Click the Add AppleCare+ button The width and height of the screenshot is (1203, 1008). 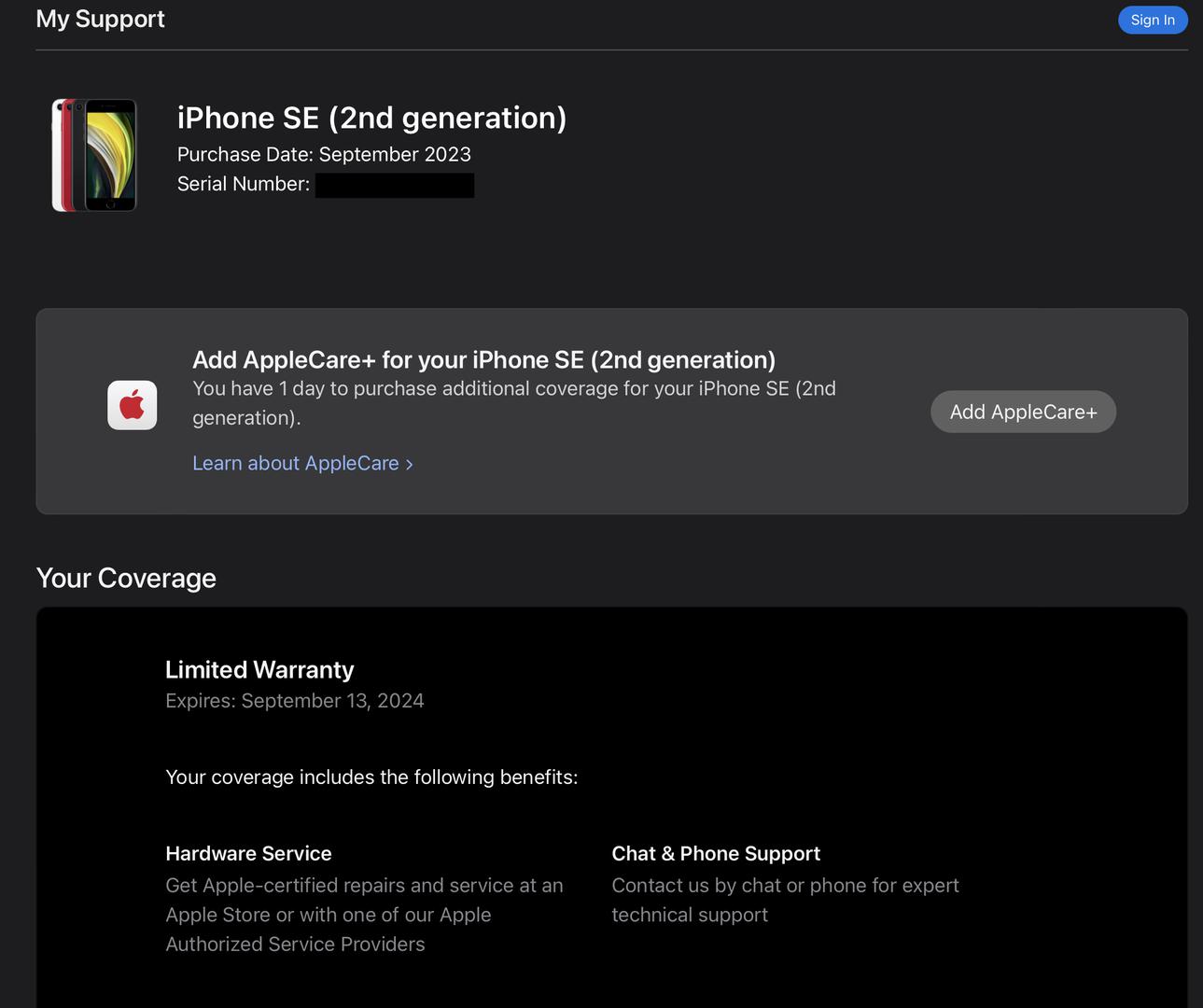pyautogui.click(x=1023, y=412)
